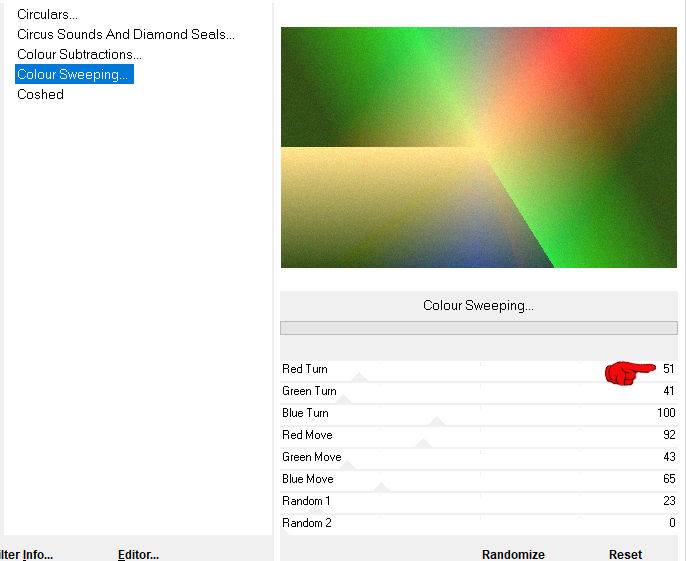
Task: Choose the Colour Subtractions... filter
Action: click(x=79, y=55)
